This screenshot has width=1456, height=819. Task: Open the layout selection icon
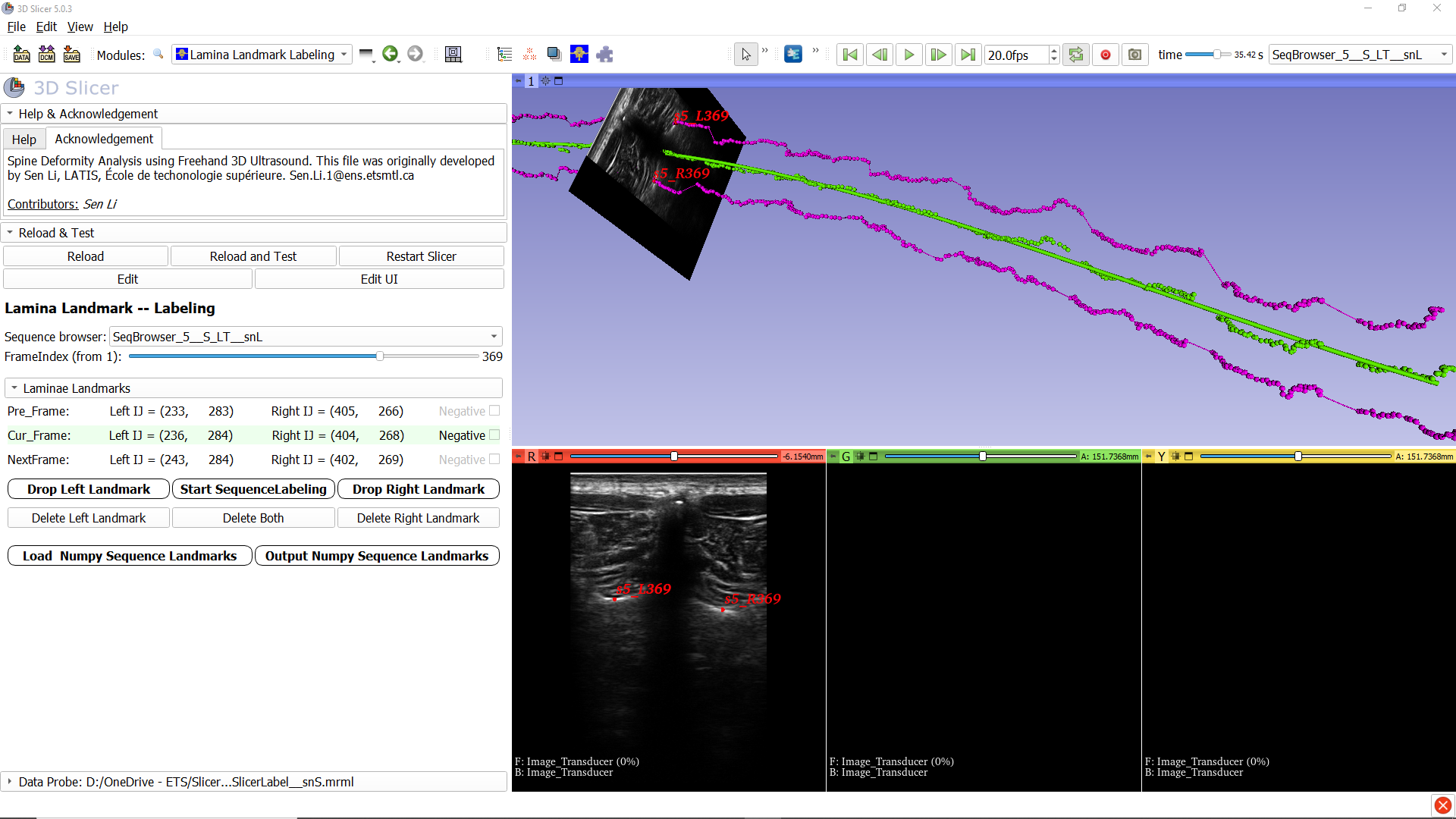point(453,55)
